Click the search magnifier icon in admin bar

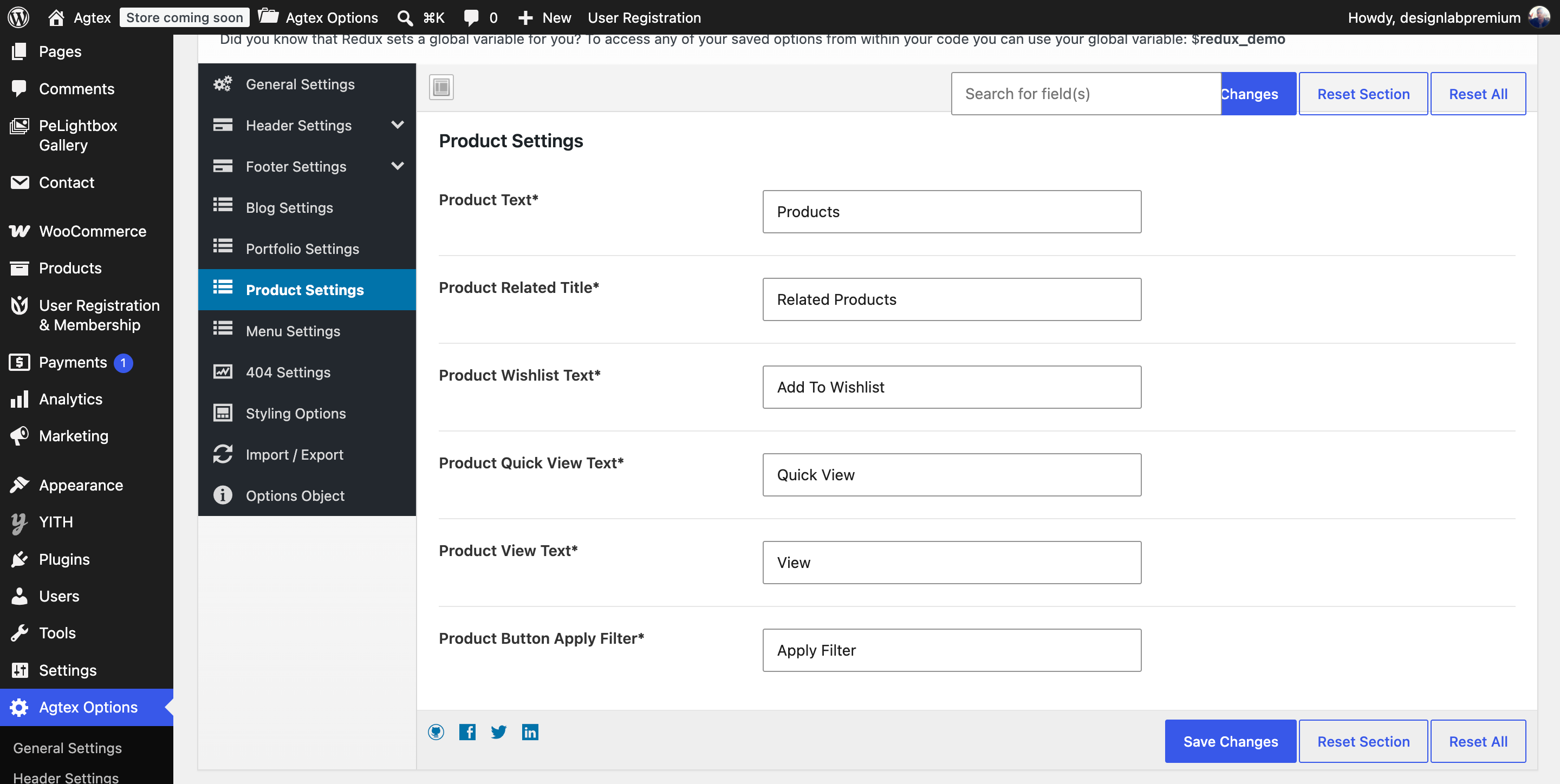click(x=405, y=17)
